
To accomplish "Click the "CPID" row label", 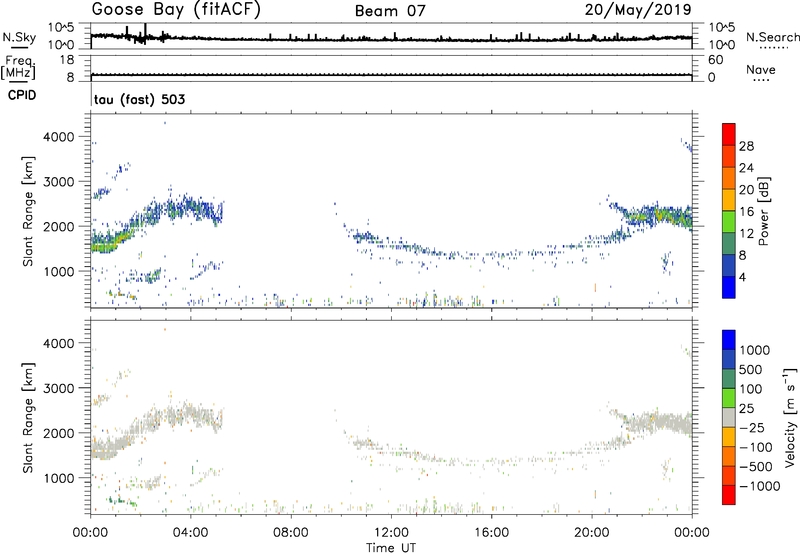I will pos(22,95).
